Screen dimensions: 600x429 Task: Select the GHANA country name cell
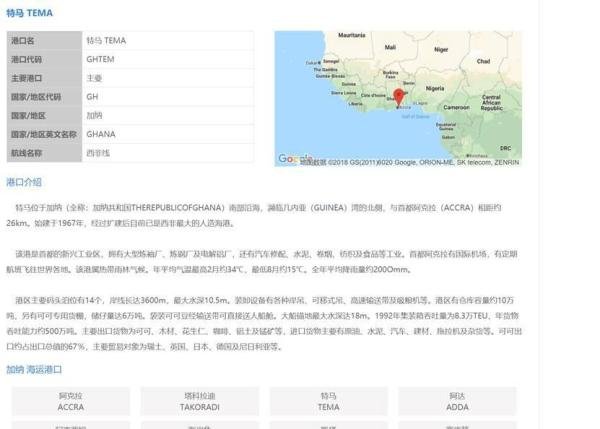point(101,134)
